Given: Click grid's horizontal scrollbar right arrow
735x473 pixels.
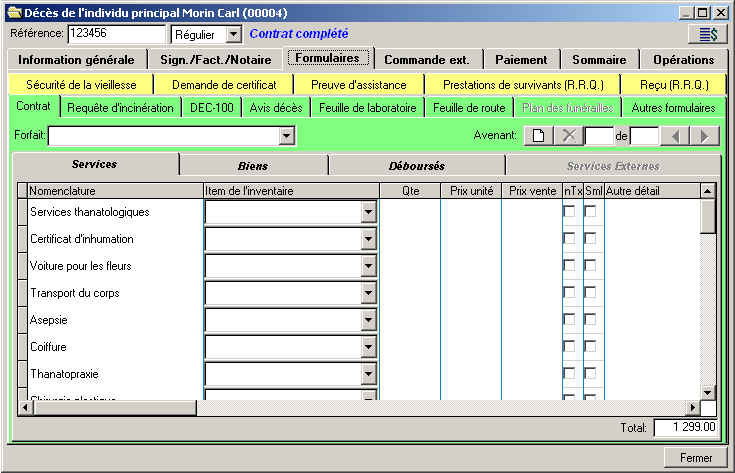Looking at the screenshot, I should (692, 408).
